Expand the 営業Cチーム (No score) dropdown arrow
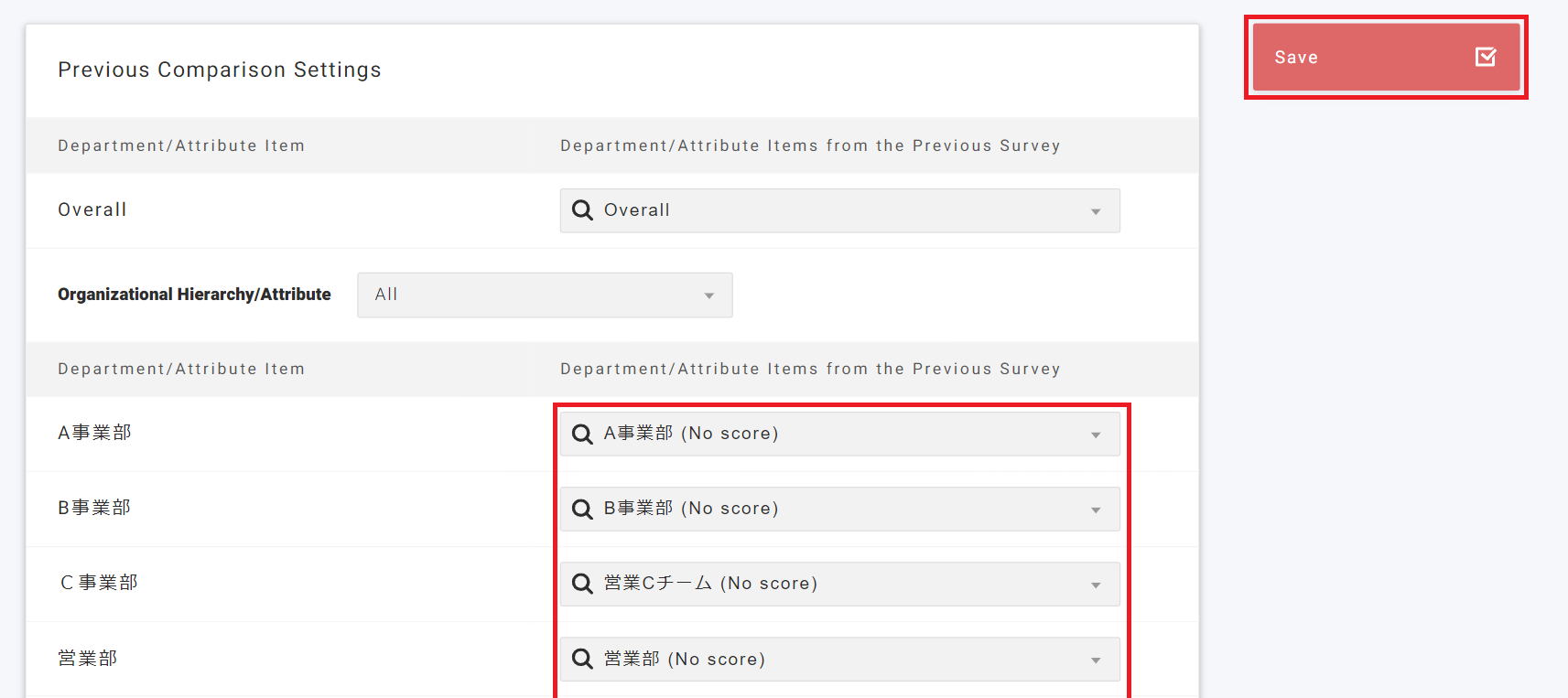The image size is (1568, 698). tap(1096, 585)
